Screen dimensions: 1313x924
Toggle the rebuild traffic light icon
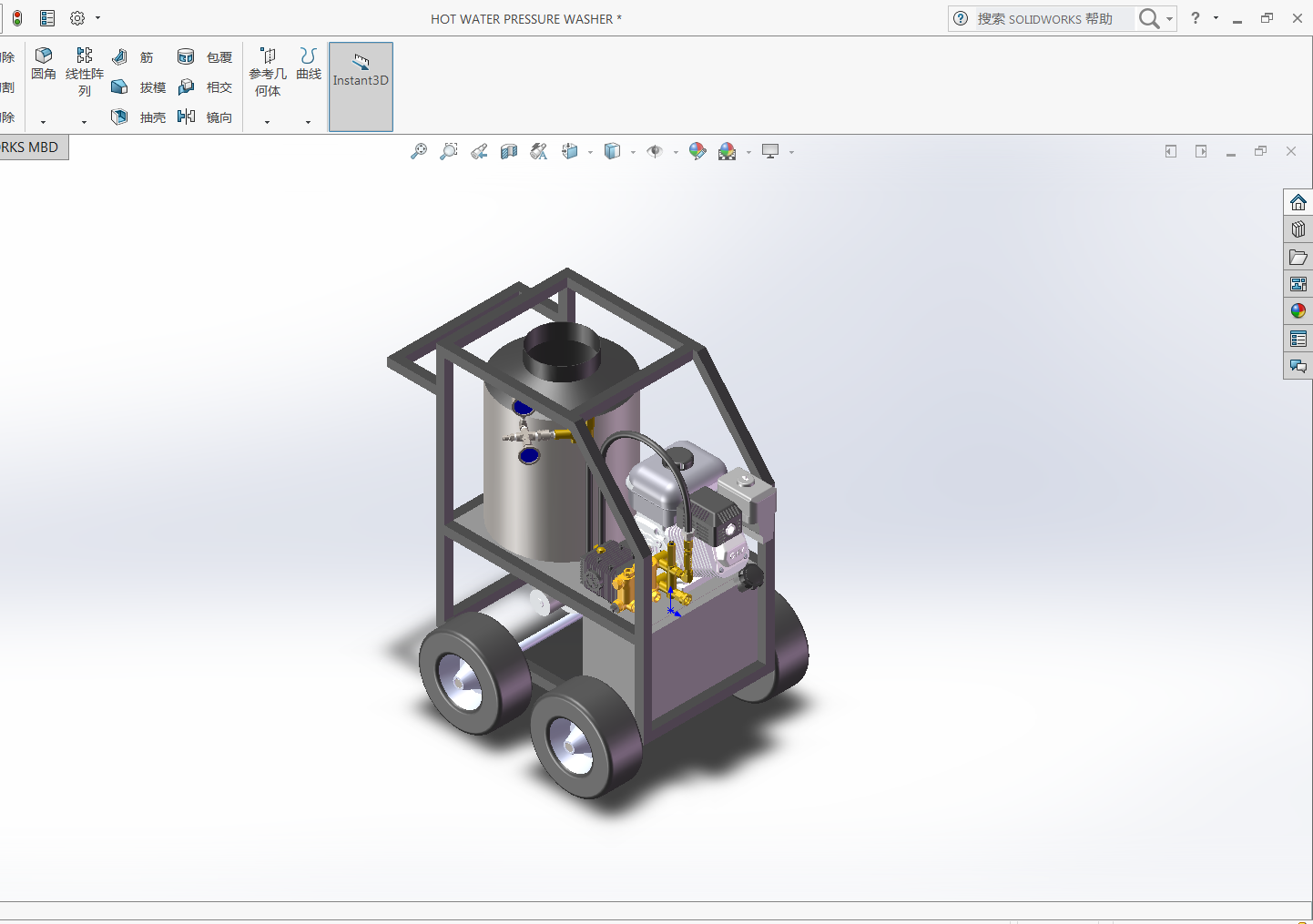click(x=17, y=18)
